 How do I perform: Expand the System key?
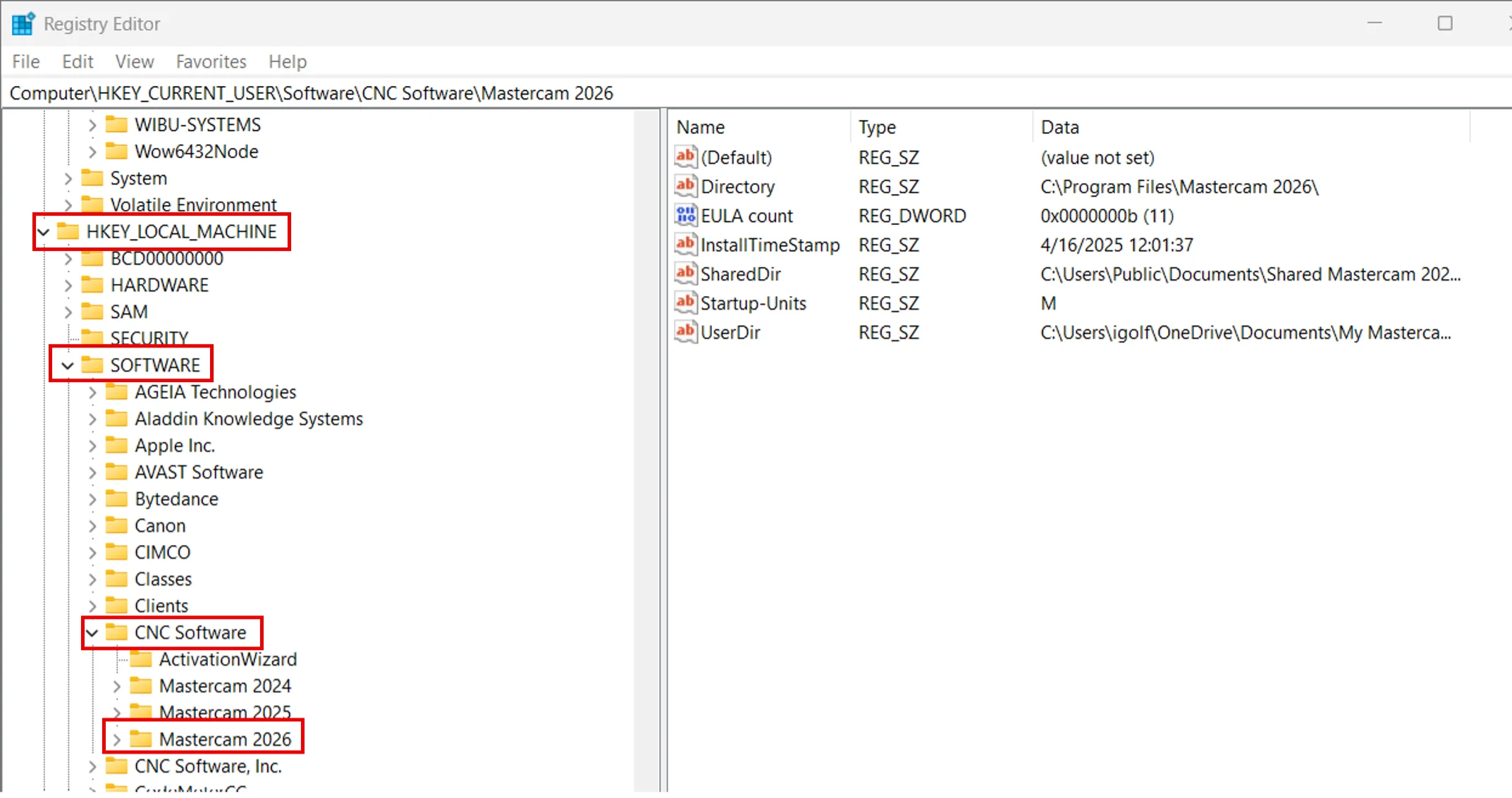point(68,179)
